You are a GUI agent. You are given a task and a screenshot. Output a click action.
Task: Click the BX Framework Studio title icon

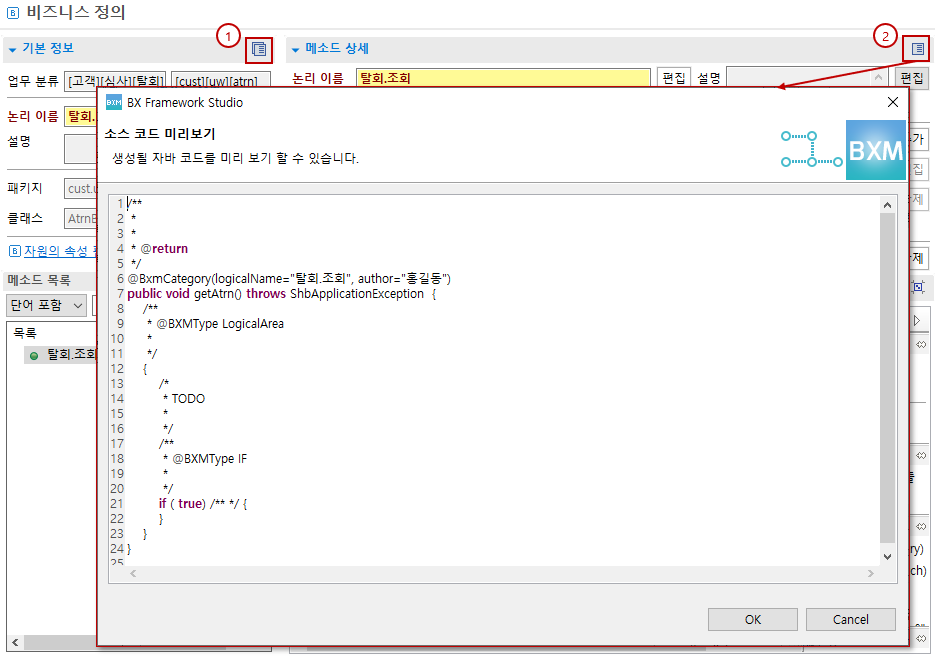114,102
